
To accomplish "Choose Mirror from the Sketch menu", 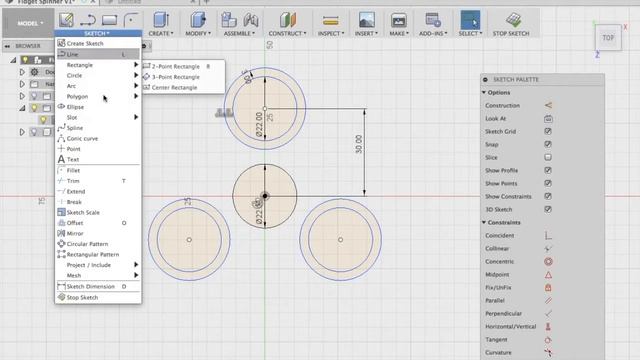I will tap(98, 233).
